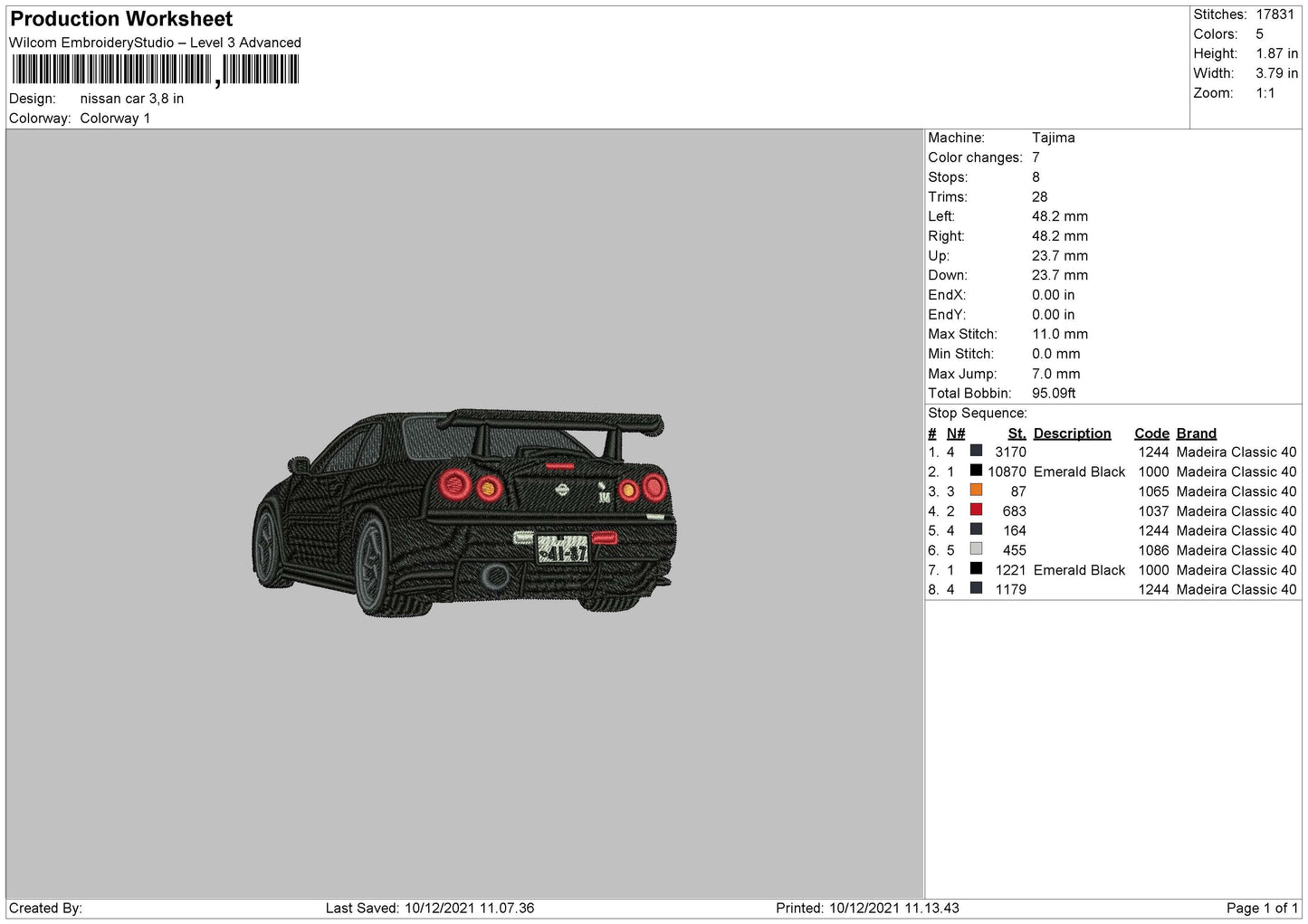This screenshot has width=1308, height=924.
Task: Click the black swatch beside 1221 stitches
Action: [976, 569]
